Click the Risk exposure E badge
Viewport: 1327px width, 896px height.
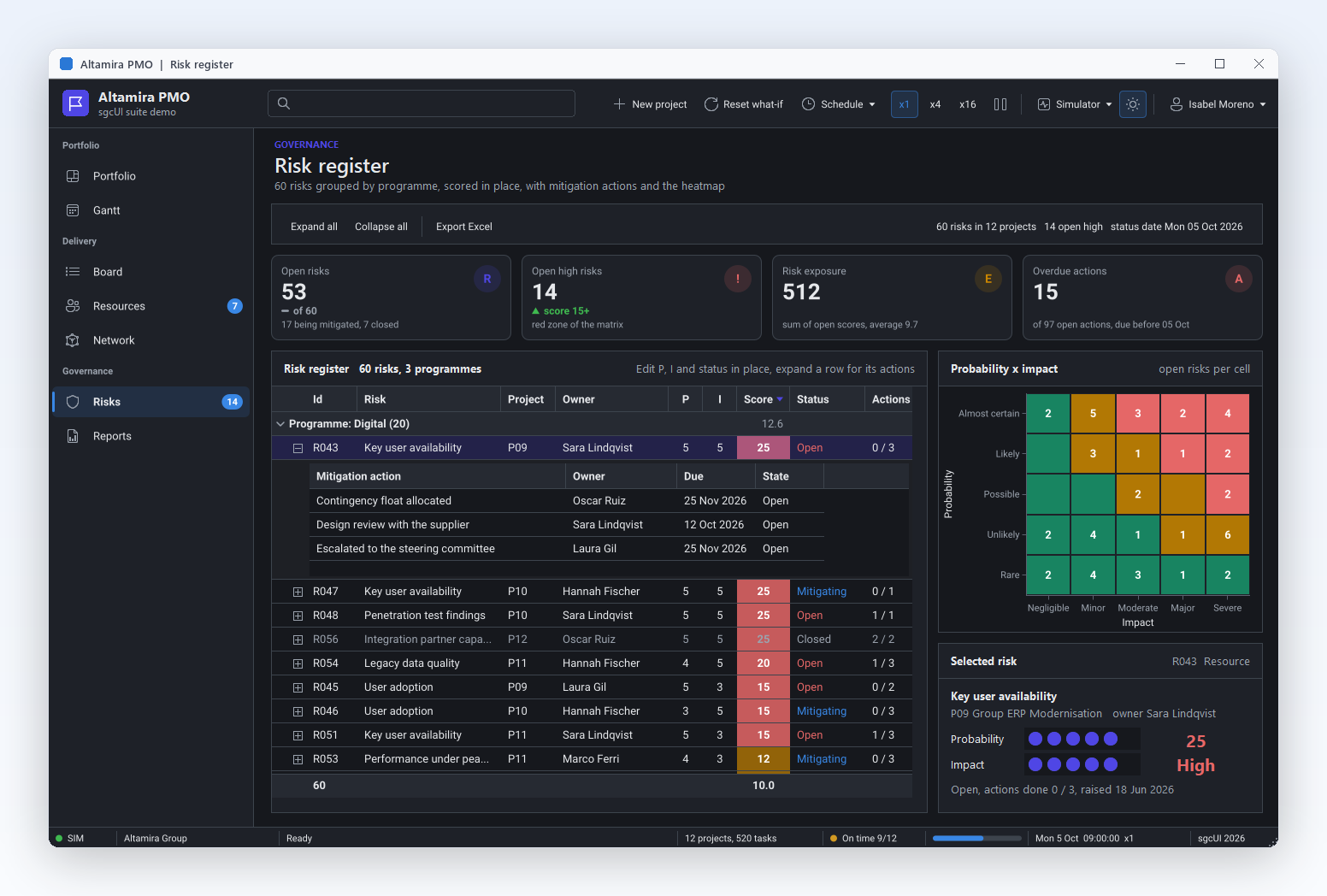click(x=988, y=279)
